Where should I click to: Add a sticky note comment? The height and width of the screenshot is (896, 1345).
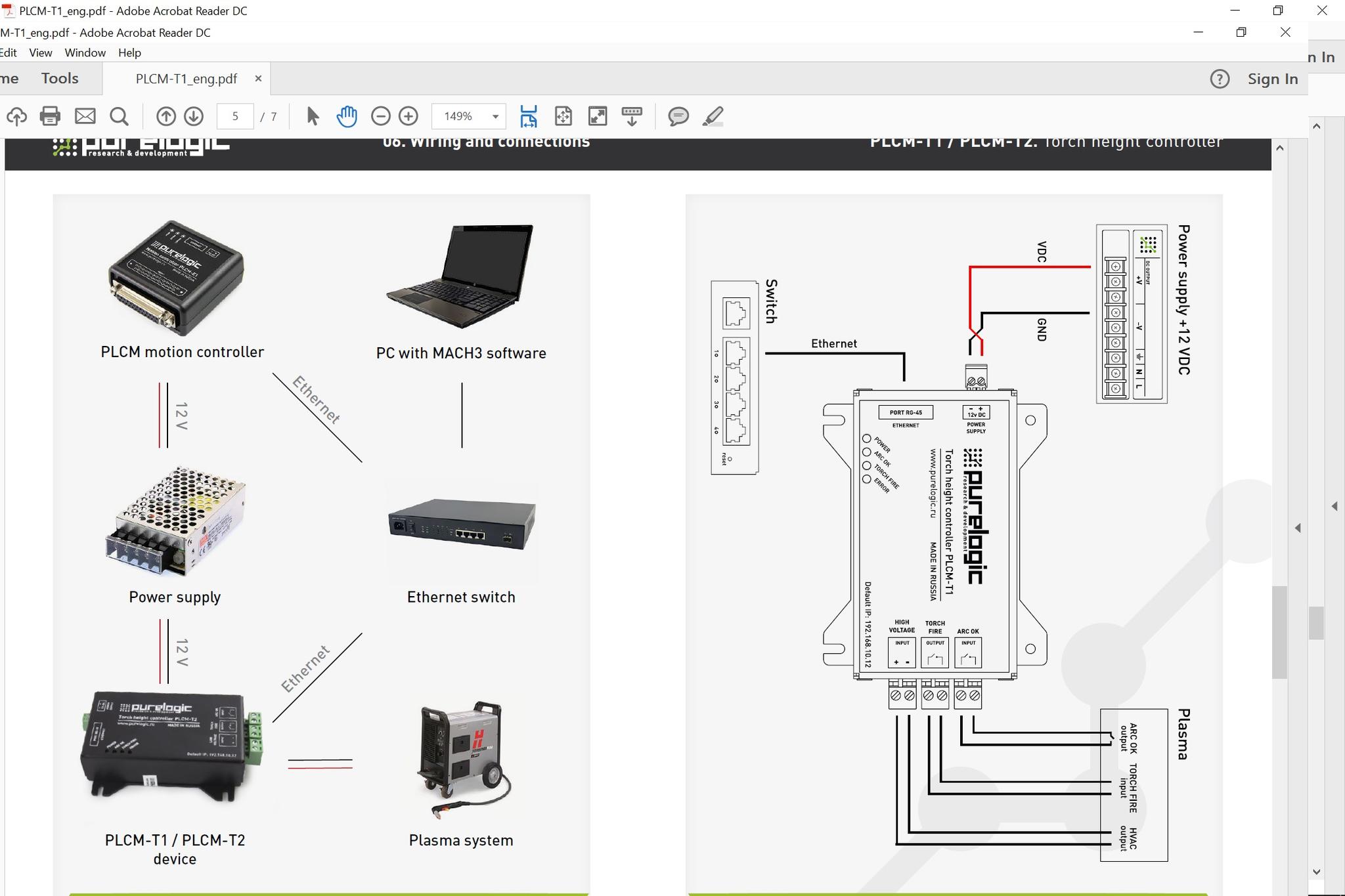coord(678,116)
